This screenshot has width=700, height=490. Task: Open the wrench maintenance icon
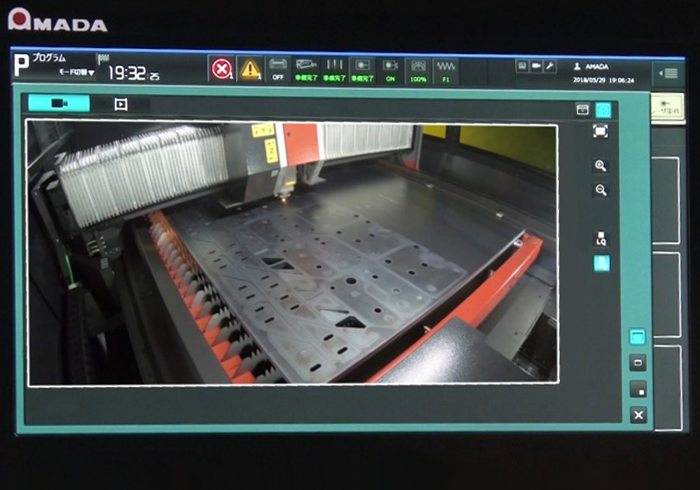click(x=550, y=67)
